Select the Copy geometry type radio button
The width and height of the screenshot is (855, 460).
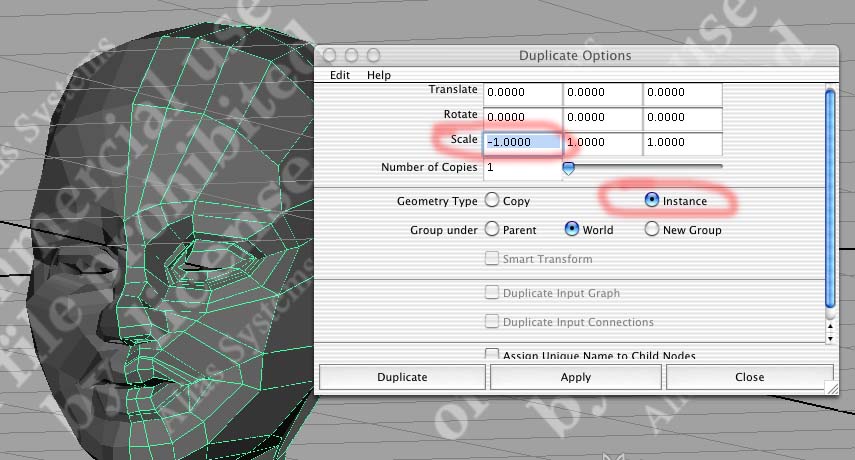pyautogui.click(x=492, y=200)
